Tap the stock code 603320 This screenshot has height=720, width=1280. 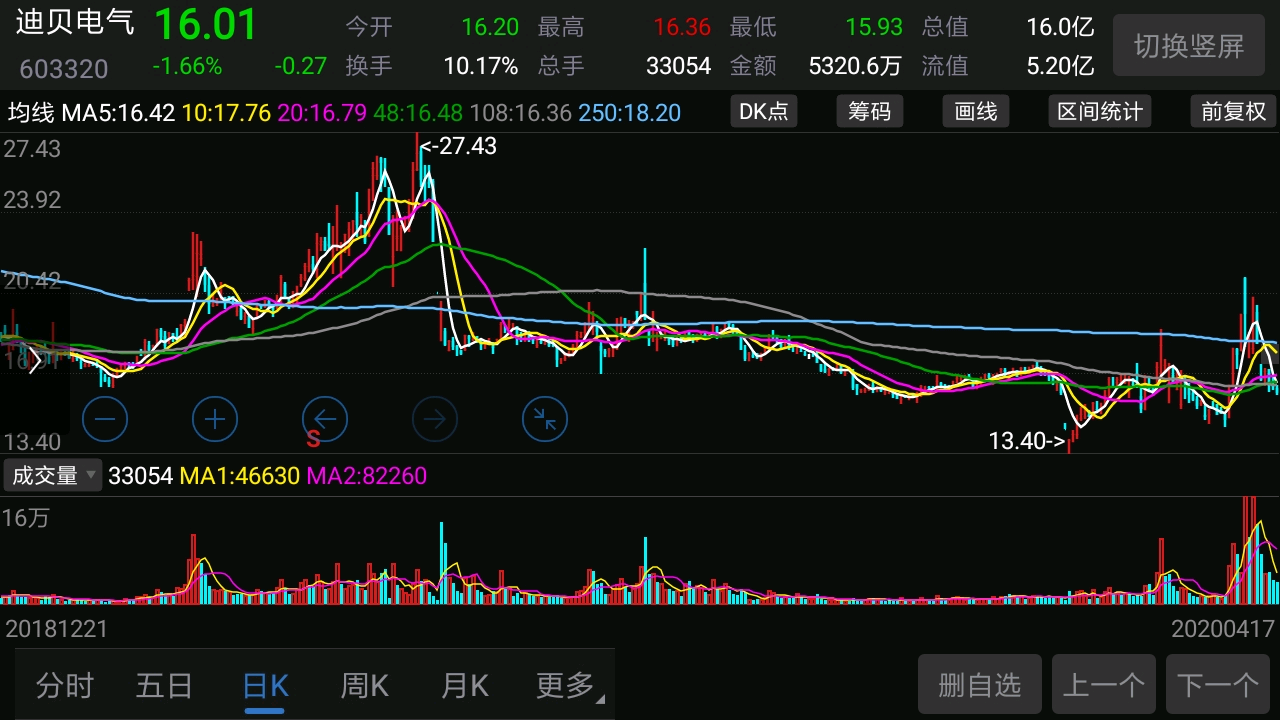point(64,69)
